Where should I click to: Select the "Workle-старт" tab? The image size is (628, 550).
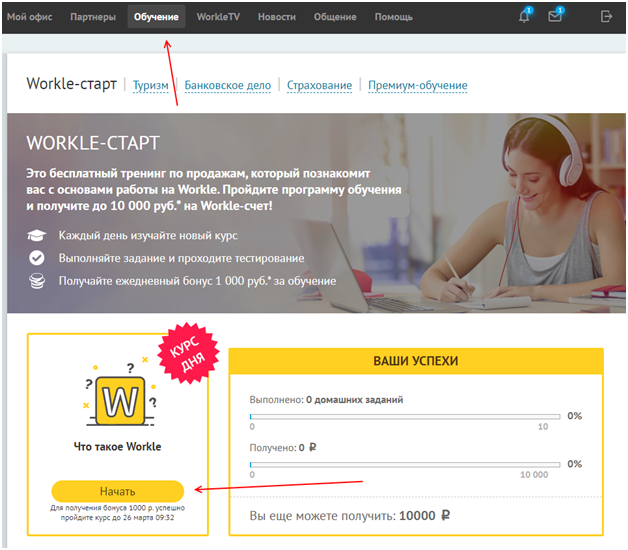click(x=71, y=84)
